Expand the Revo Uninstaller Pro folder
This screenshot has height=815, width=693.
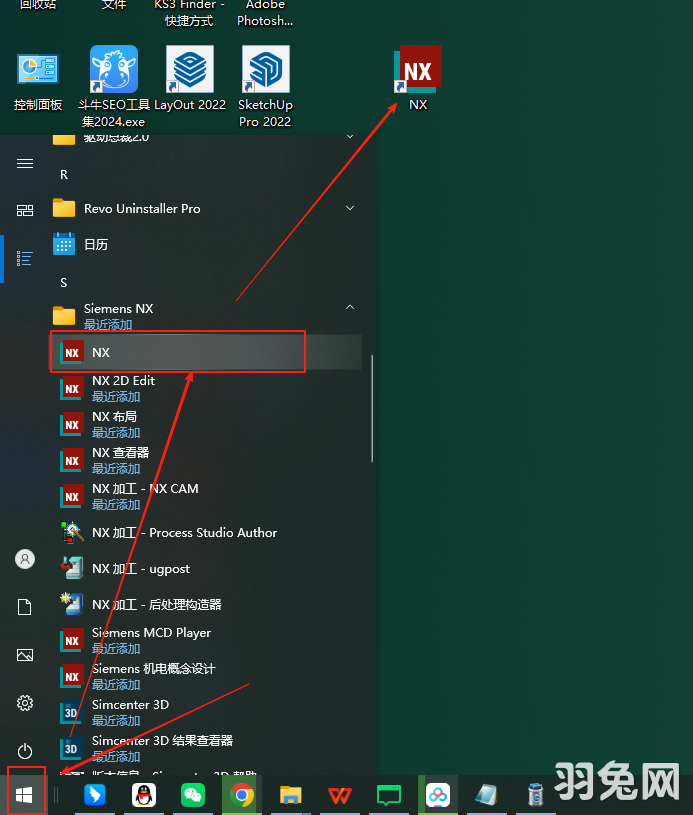350,208
